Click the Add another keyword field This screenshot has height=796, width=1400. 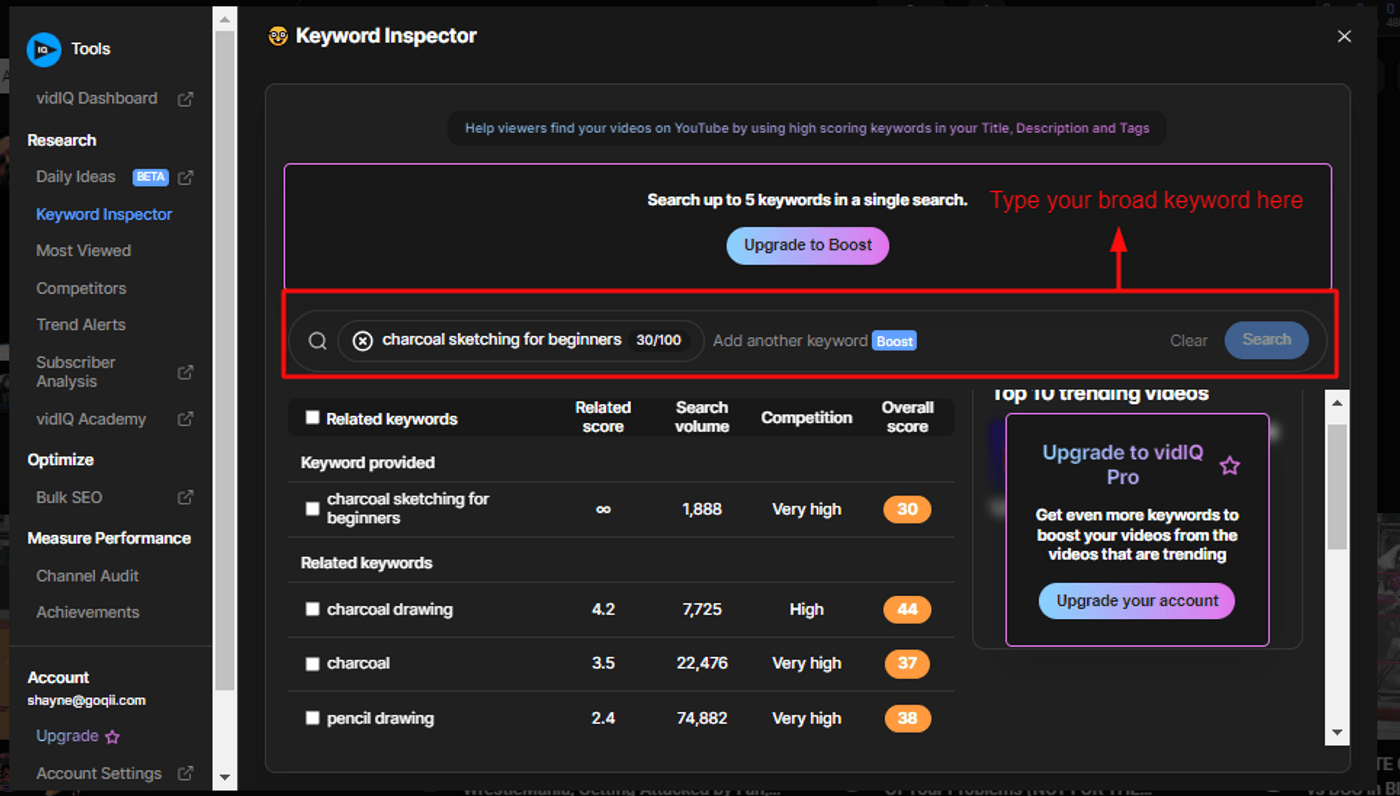pyautogui.click(x=789, y=341)
